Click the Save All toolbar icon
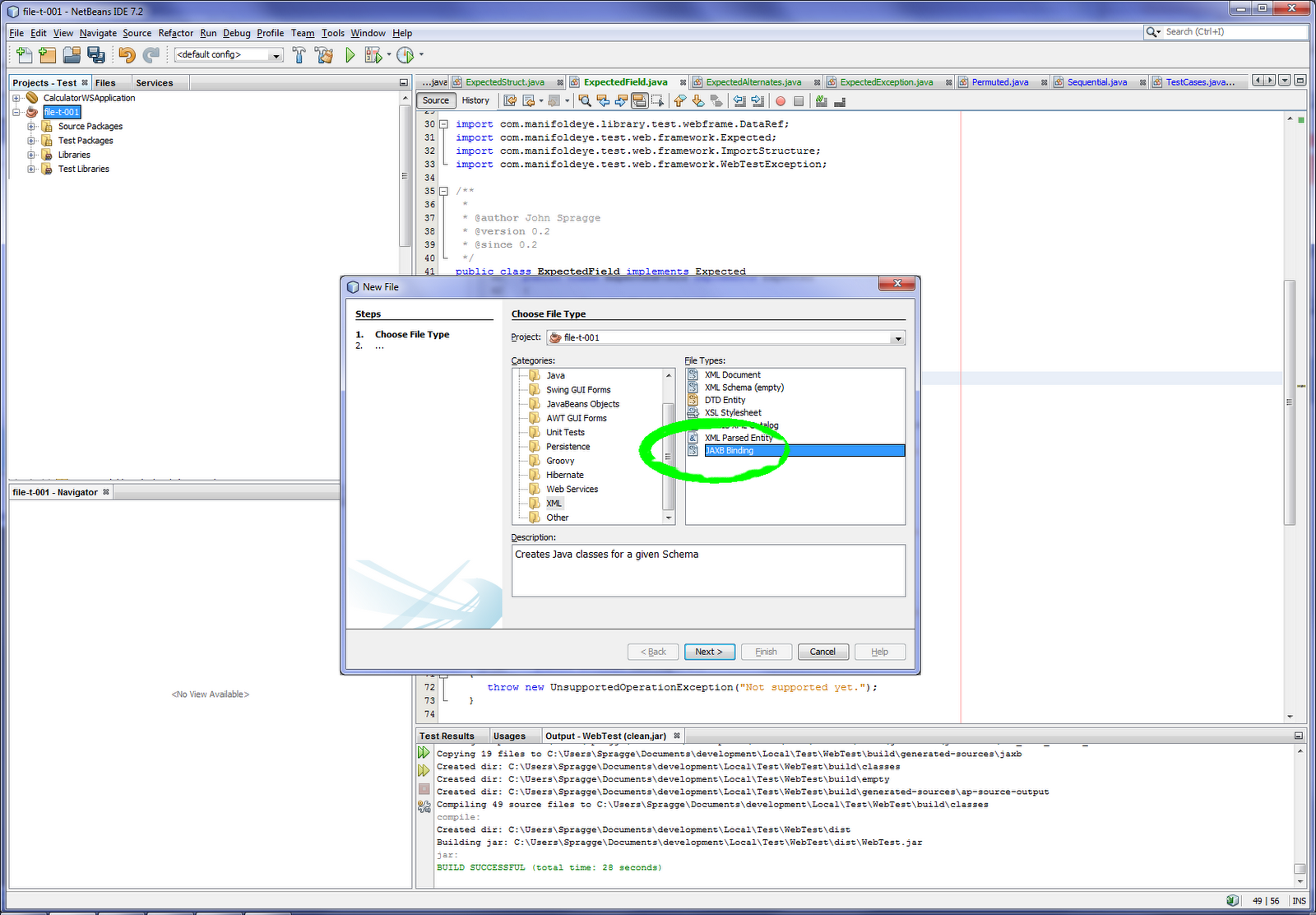Image resolution: width=1316 pixels, height=915 pixels. (96, 55)
